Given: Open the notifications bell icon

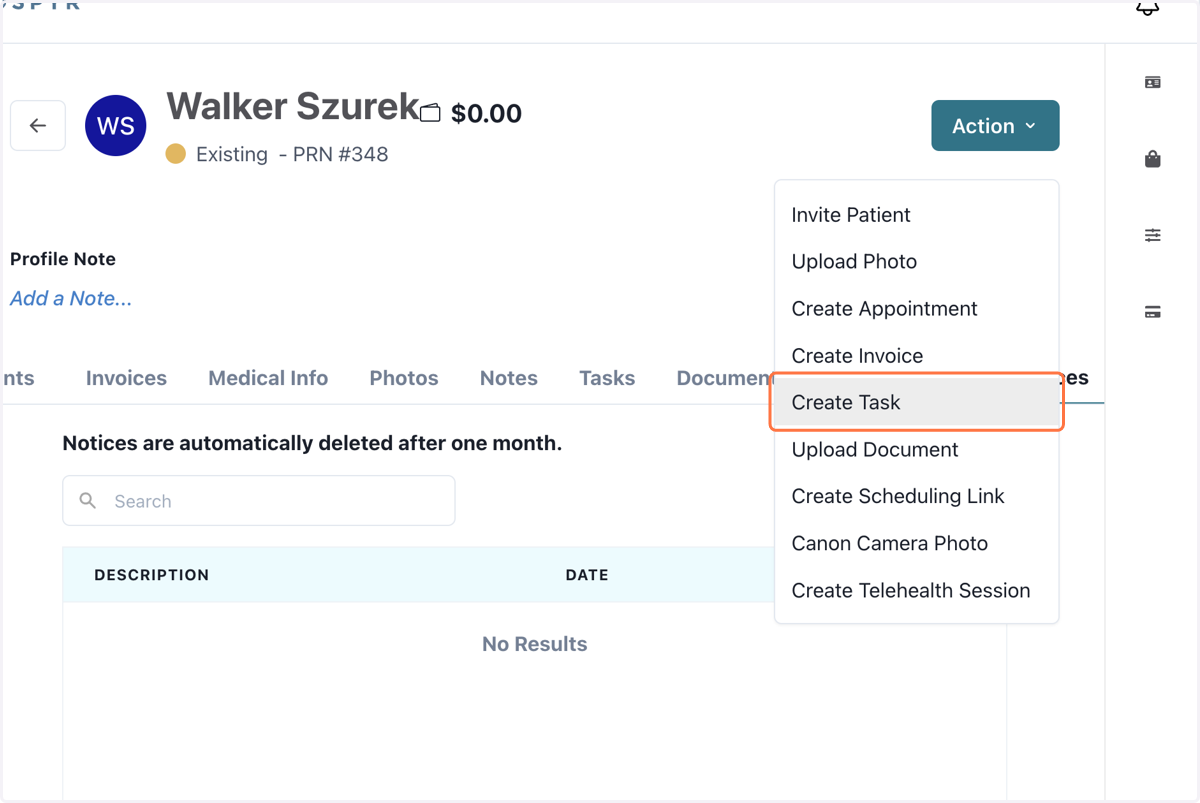Looking at the screenshot, I should pos(1147,8).
